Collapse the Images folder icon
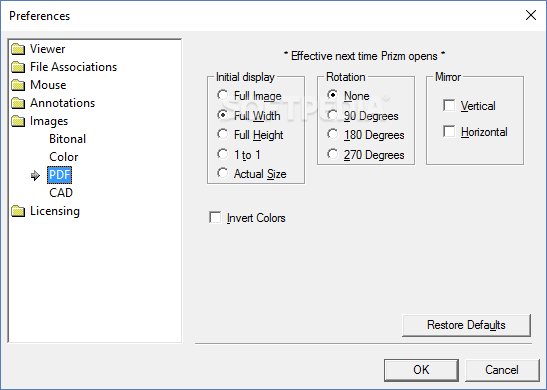Screen dimensions: 547x390 [18, 121]
